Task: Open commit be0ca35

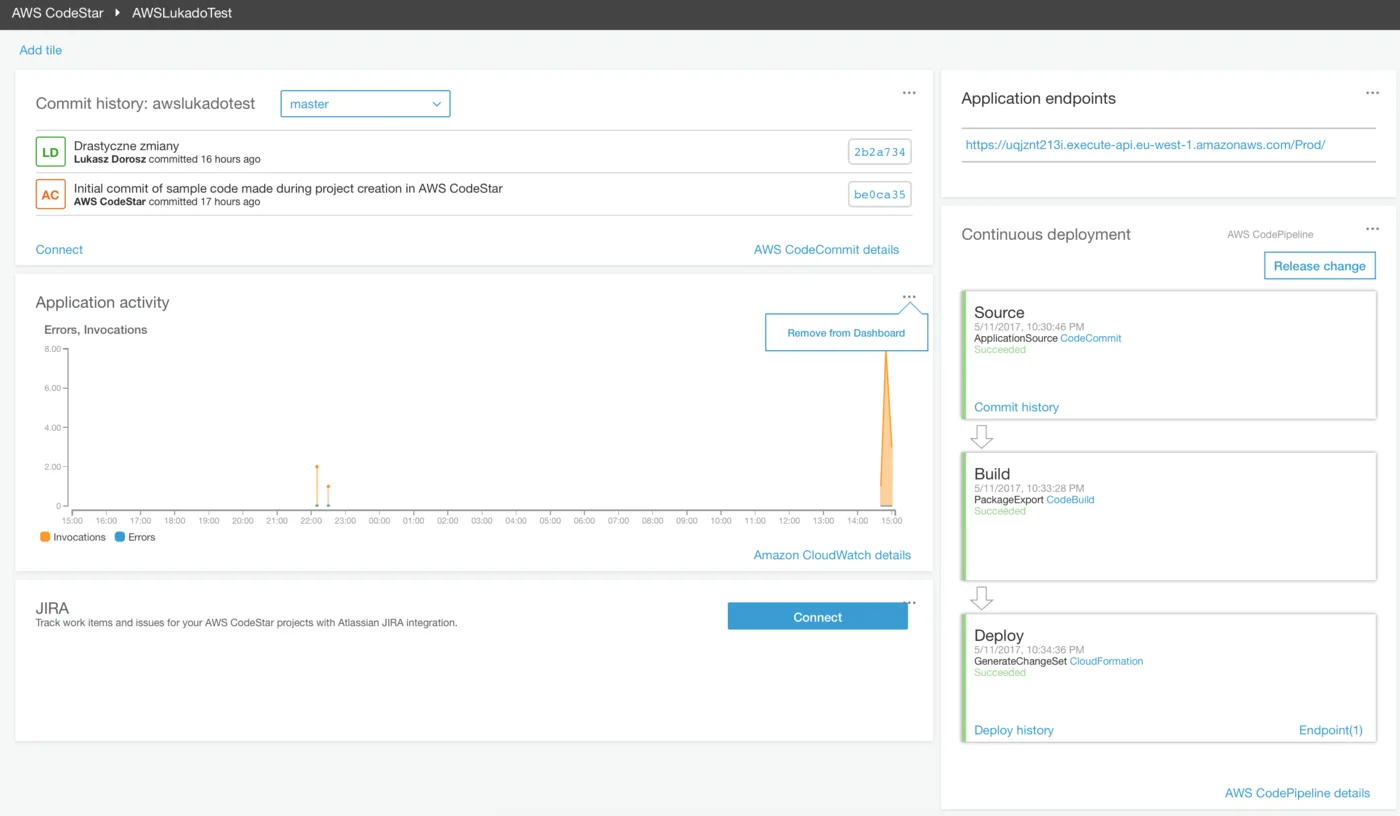Action: (x=880, y=194)
